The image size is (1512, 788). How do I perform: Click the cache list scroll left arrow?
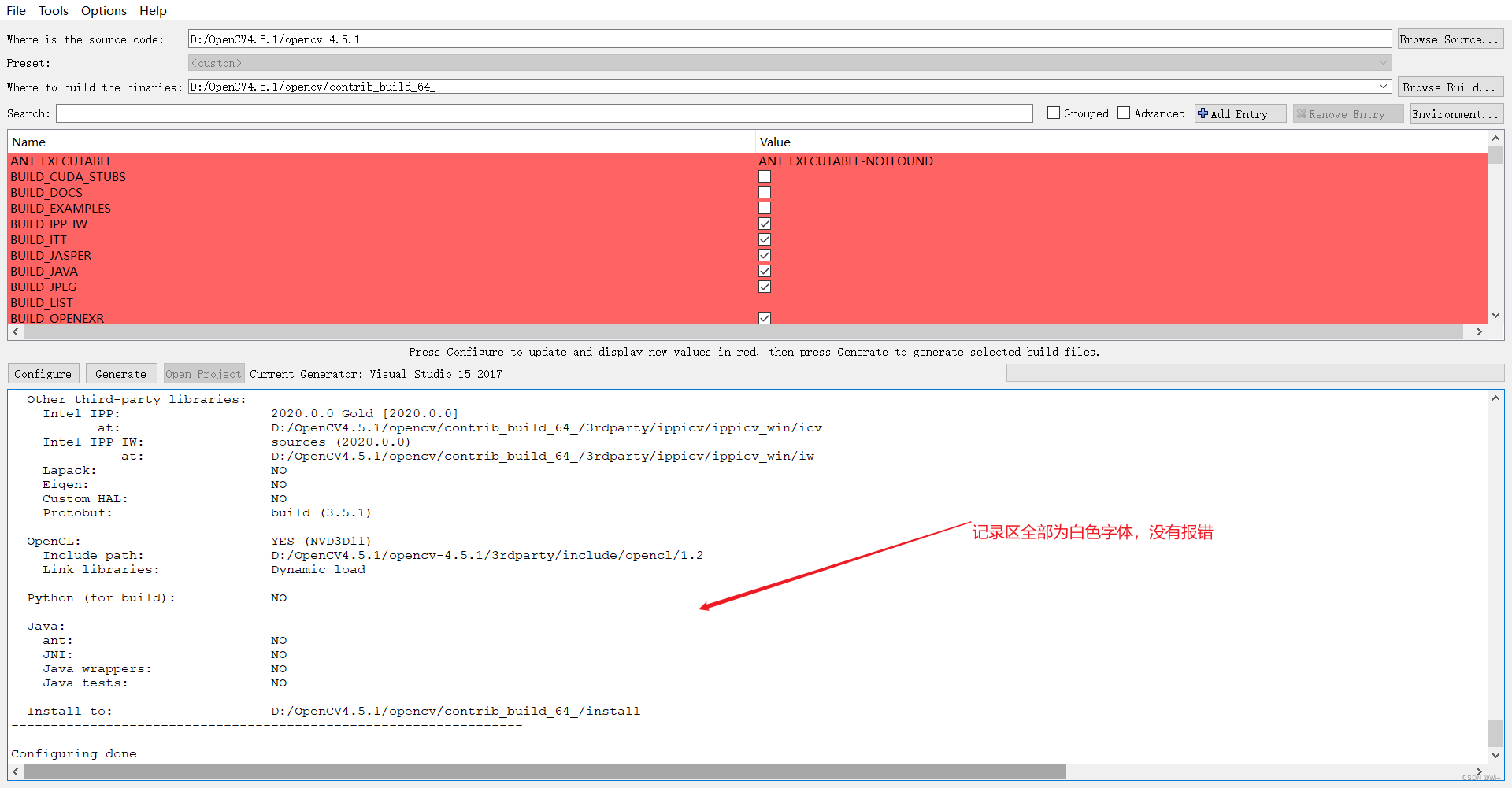16,332
